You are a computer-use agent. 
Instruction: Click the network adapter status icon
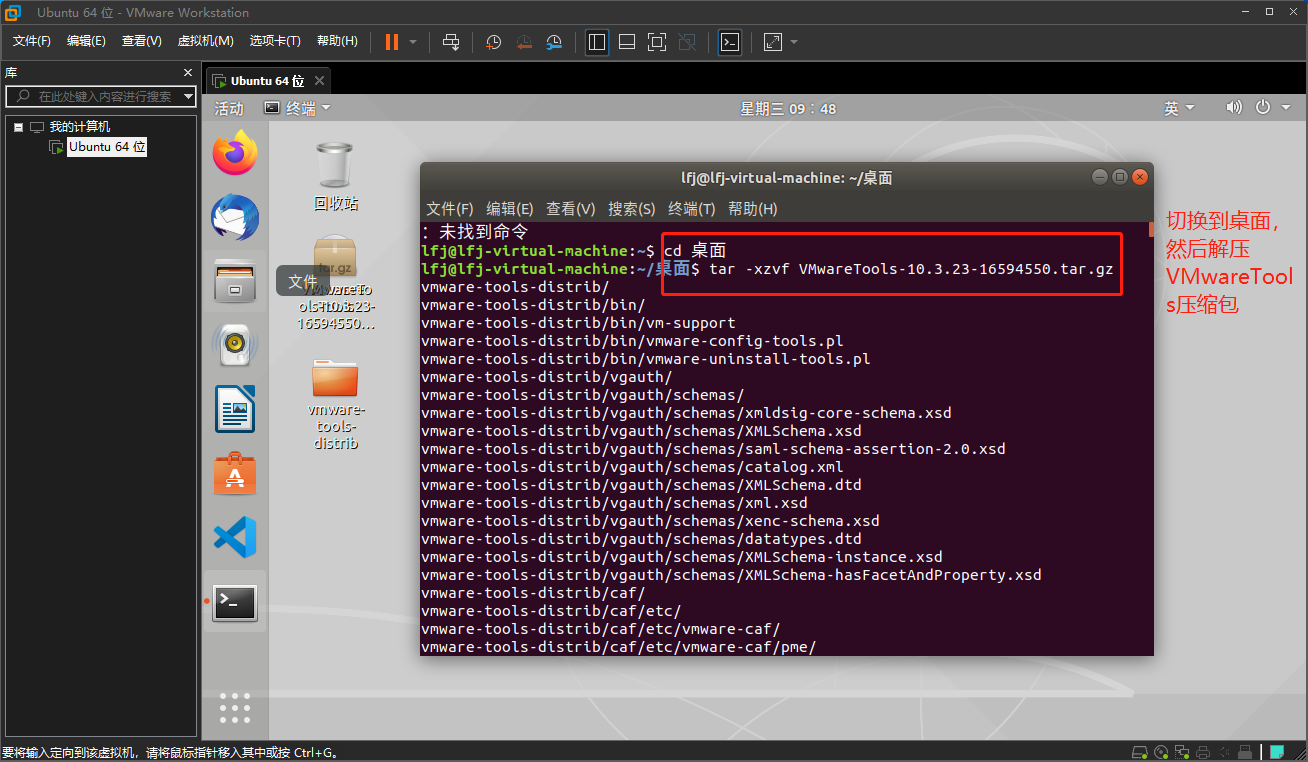1183,752
